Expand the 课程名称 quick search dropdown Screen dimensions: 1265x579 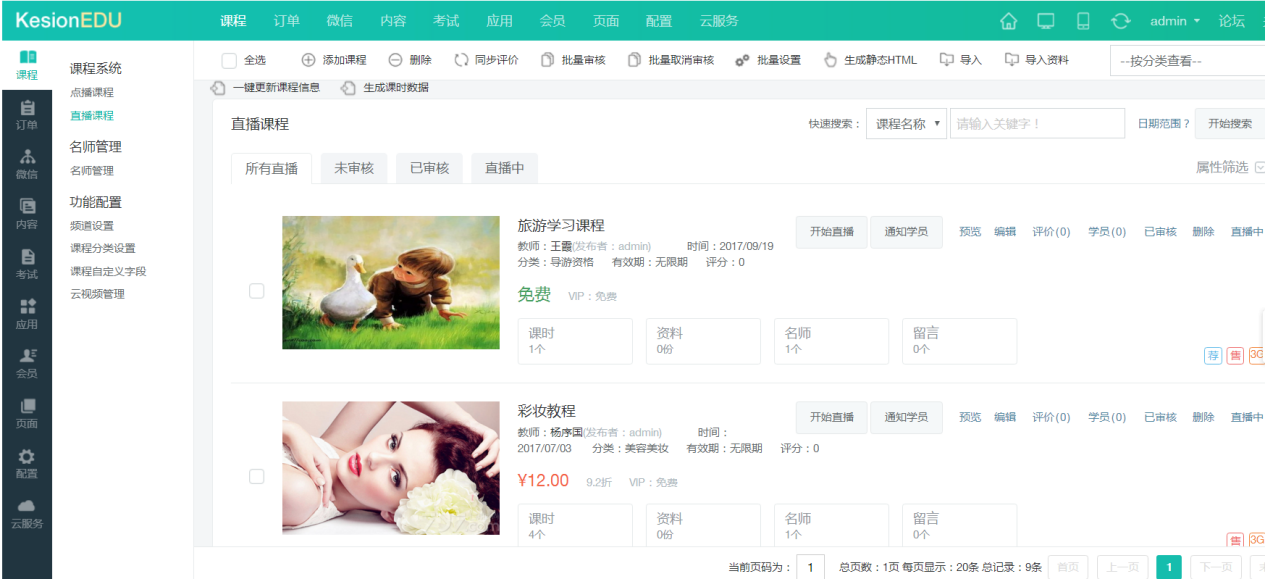906,124
